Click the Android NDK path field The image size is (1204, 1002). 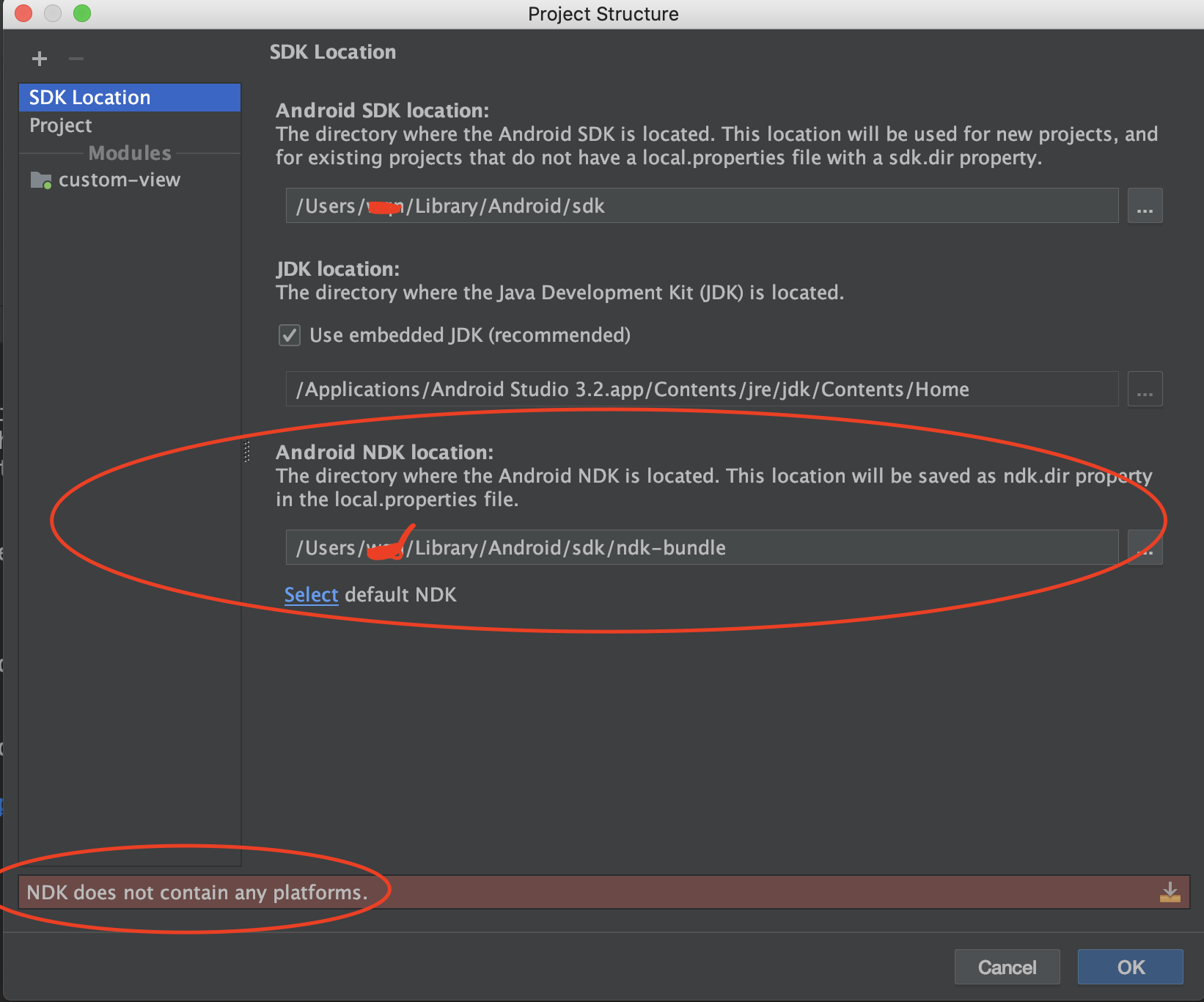pos(702,548)
